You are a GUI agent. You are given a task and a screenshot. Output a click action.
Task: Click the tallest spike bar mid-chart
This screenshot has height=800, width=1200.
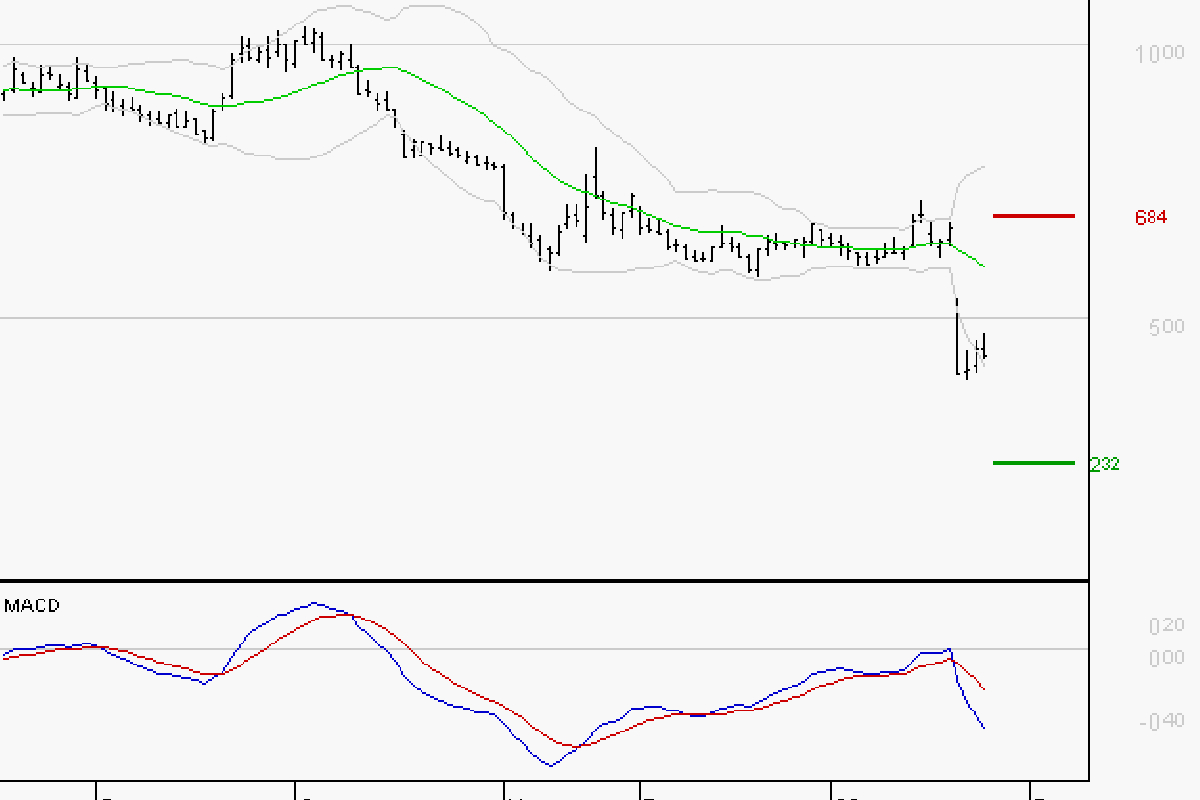pos(595,175)
